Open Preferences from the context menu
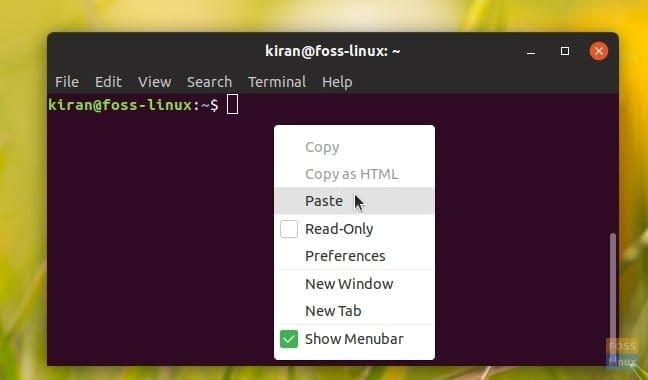The height and width of the screenshot is (380, 648). coord(354,256)
